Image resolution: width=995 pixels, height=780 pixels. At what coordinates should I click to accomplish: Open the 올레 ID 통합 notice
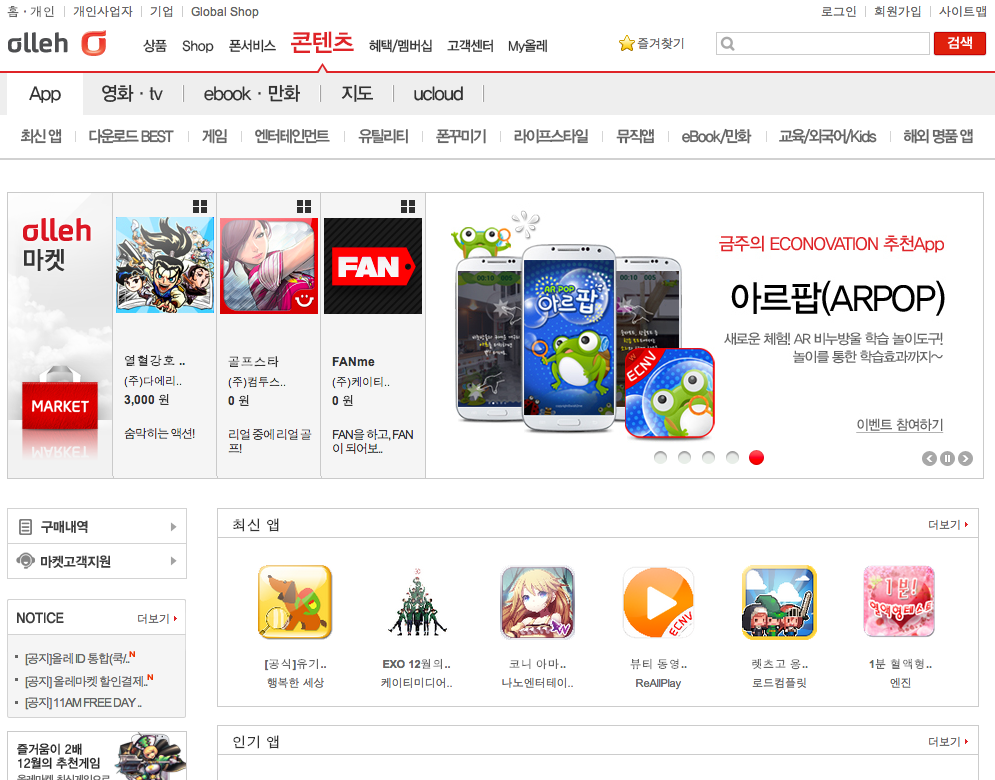pos(79,658)
